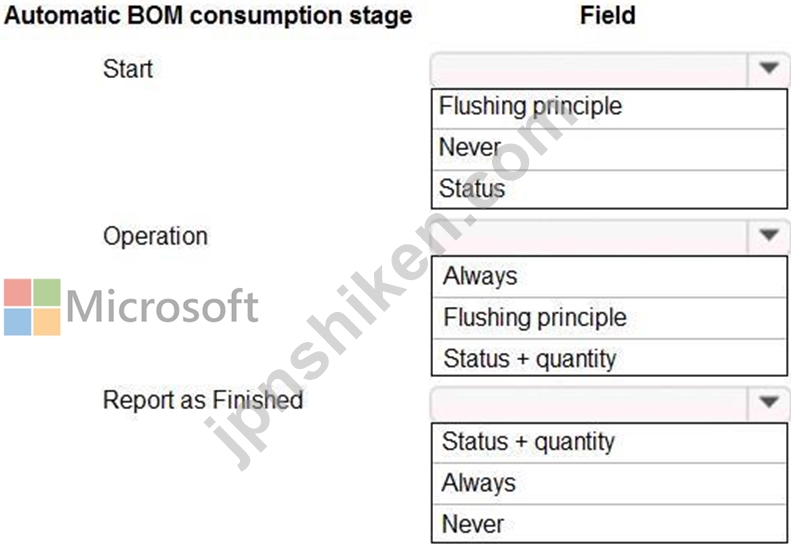Select Always under Report as Finished
The width and height of the screenshot is (791, 548).
click(x=609, y=483)
